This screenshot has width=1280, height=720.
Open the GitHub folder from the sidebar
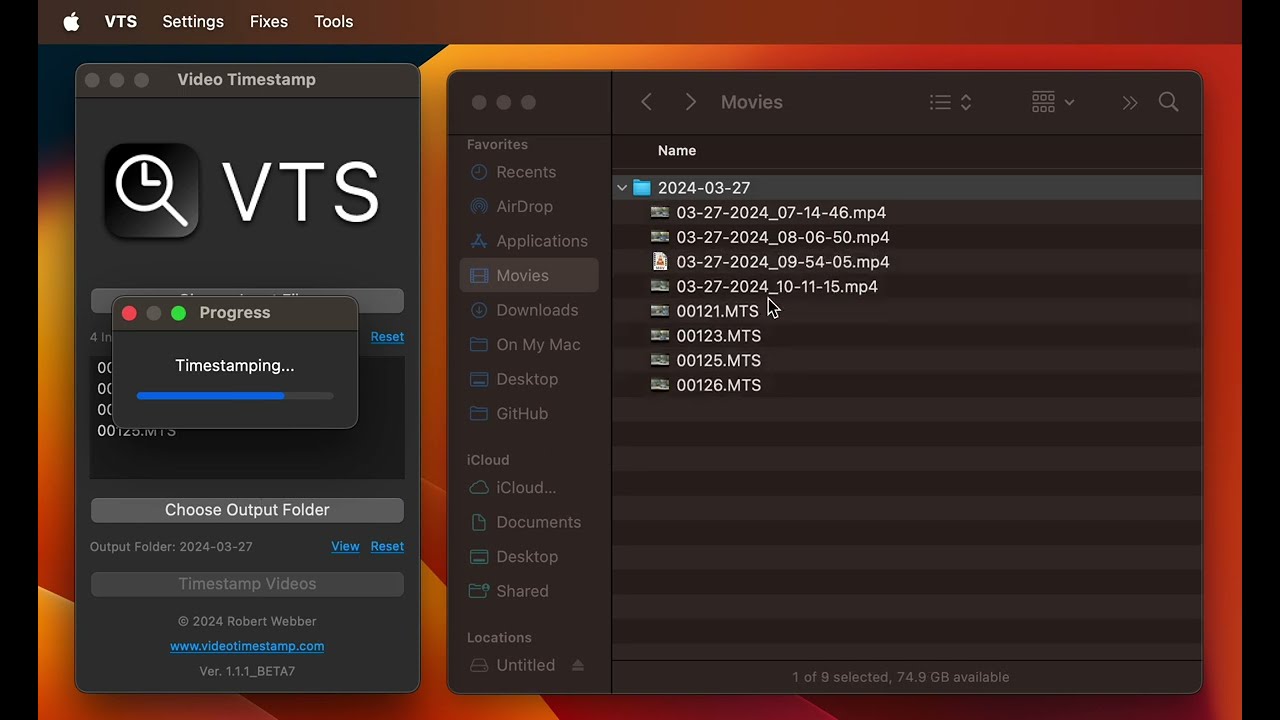(x=525, y=413)
